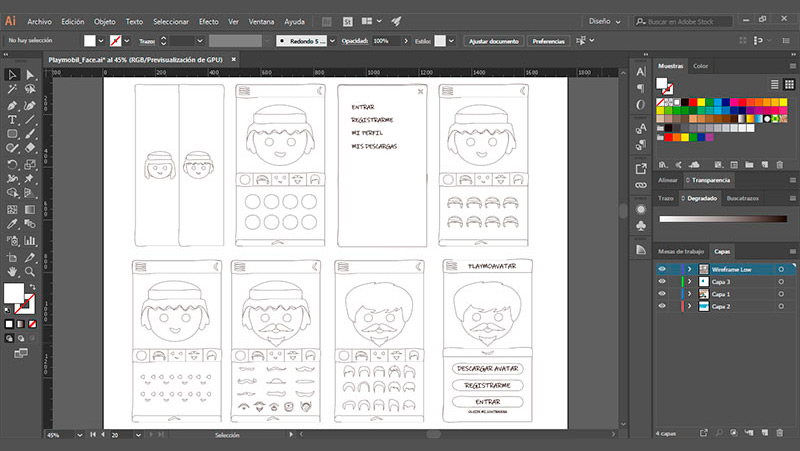The width and height of the screenshot is (800, 451).
Task: Open the Objeto menu
Action: (105, 21)
